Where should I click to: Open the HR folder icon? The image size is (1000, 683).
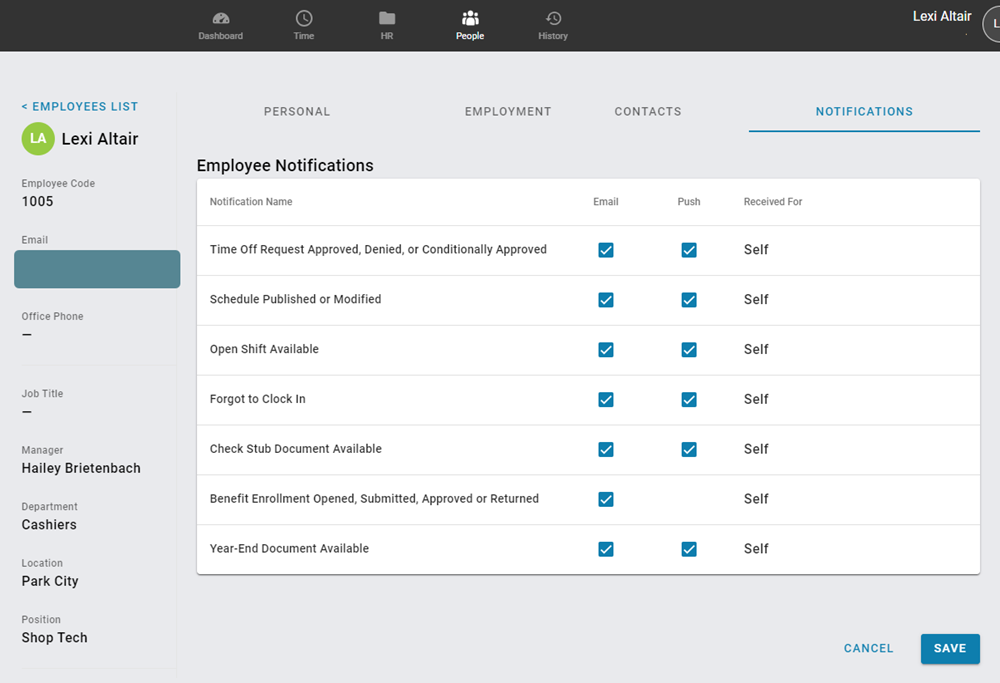click(386, 24)
